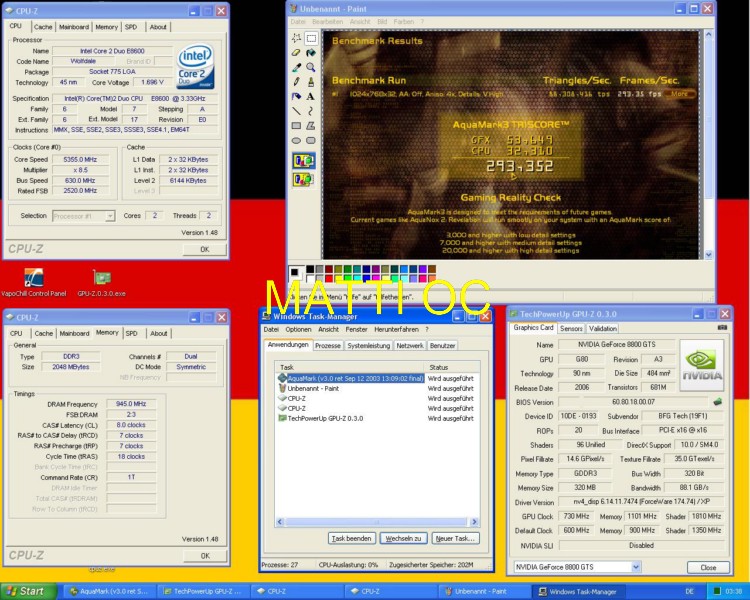Activate the Pencil tool in Paint
The height and width of the screenshot is (600, 750).
[297, 82]
